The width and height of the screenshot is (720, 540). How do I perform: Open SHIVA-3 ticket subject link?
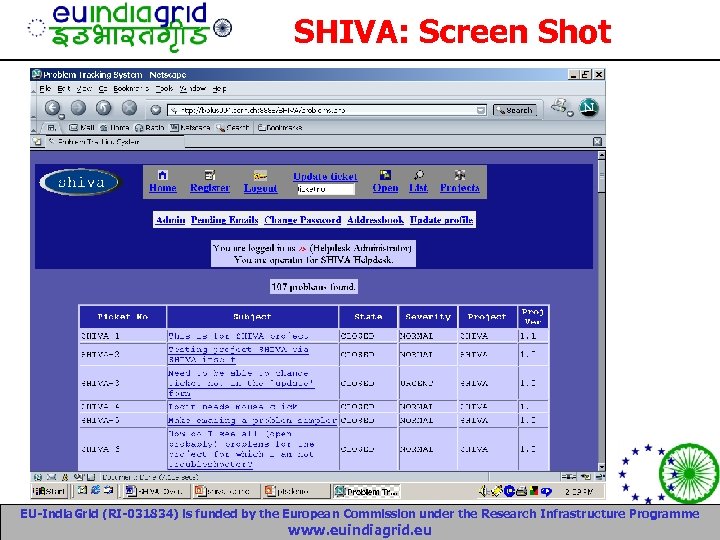click(x=242, y=383)
